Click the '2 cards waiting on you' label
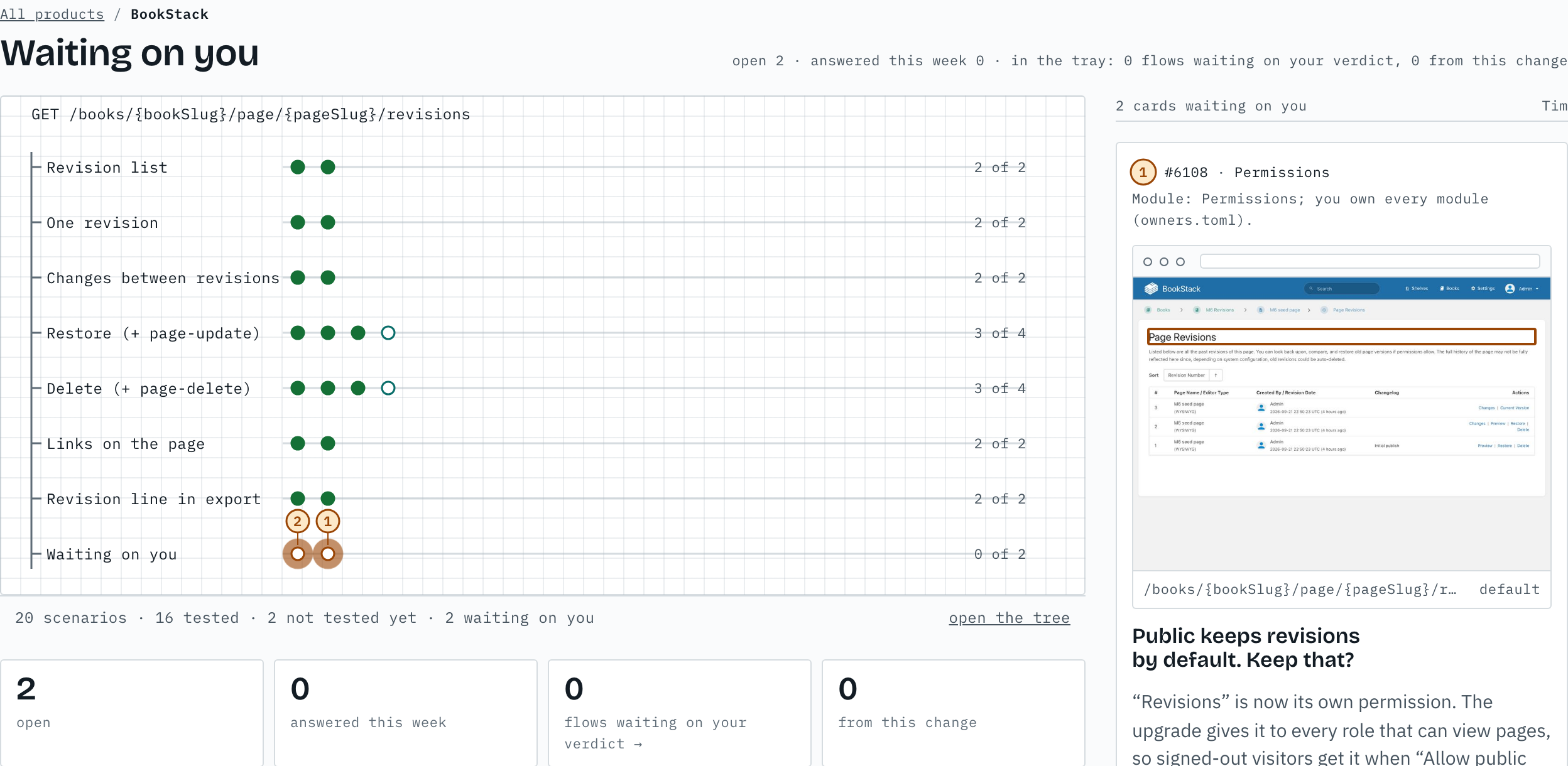This screenshot has height=766, width=1568. pyautogui.click(x=1211, y=106)
